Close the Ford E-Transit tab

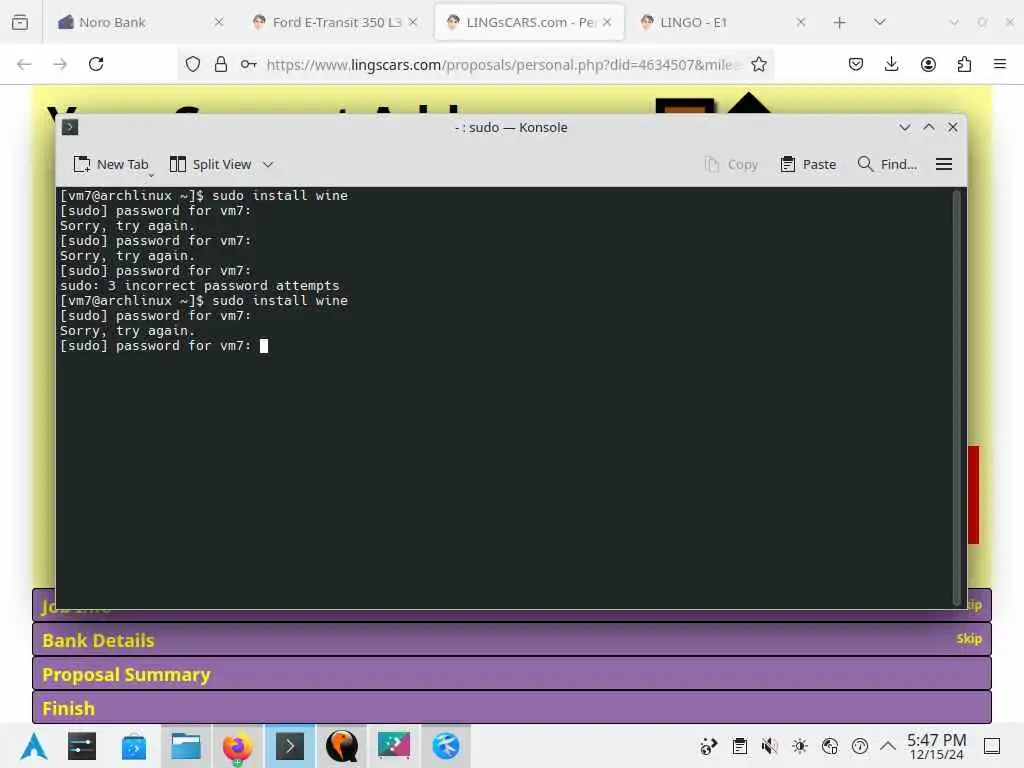click(413, 22)
